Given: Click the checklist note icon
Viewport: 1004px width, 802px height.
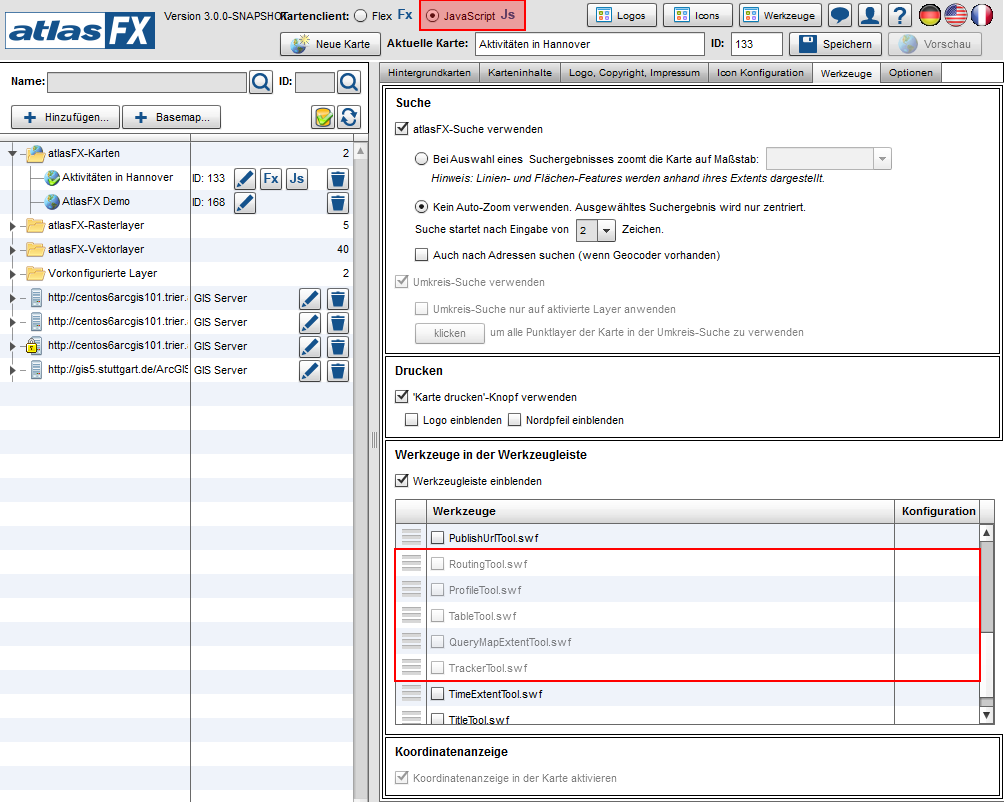Looking at the screenshot, I should [324, 117].
